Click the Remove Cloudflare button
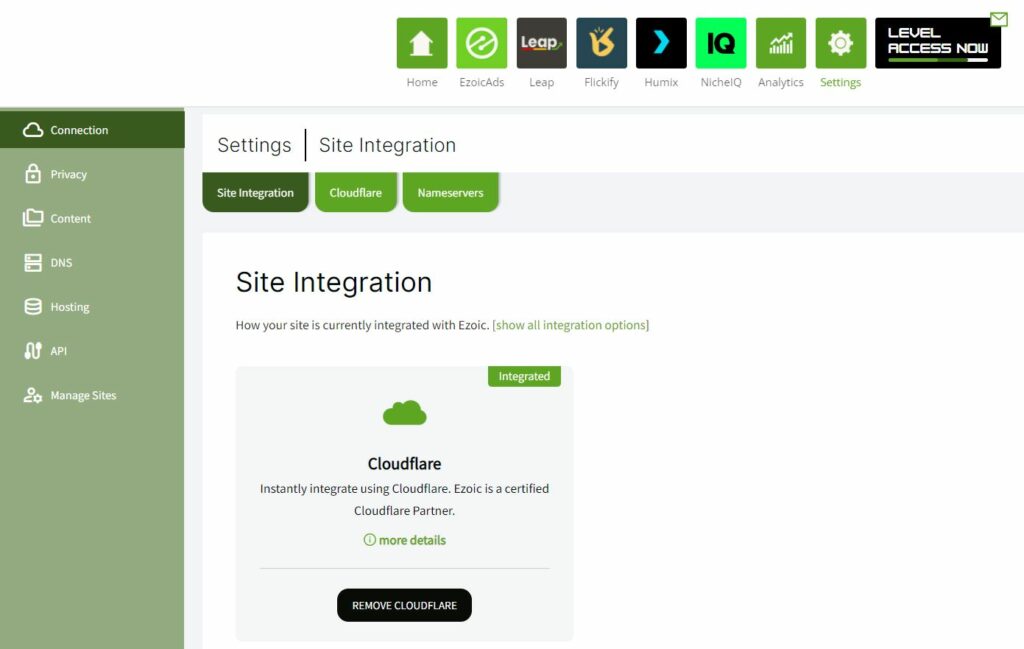This screenshot has width=1024, height=649. [404, 605]
